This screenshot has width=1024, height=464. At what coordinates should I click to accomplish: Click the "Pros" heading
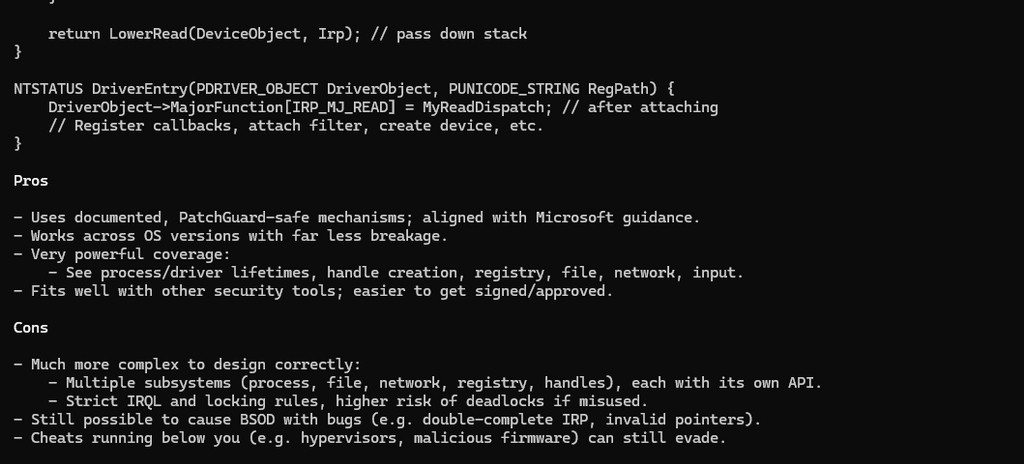click(x=31, y=181)
